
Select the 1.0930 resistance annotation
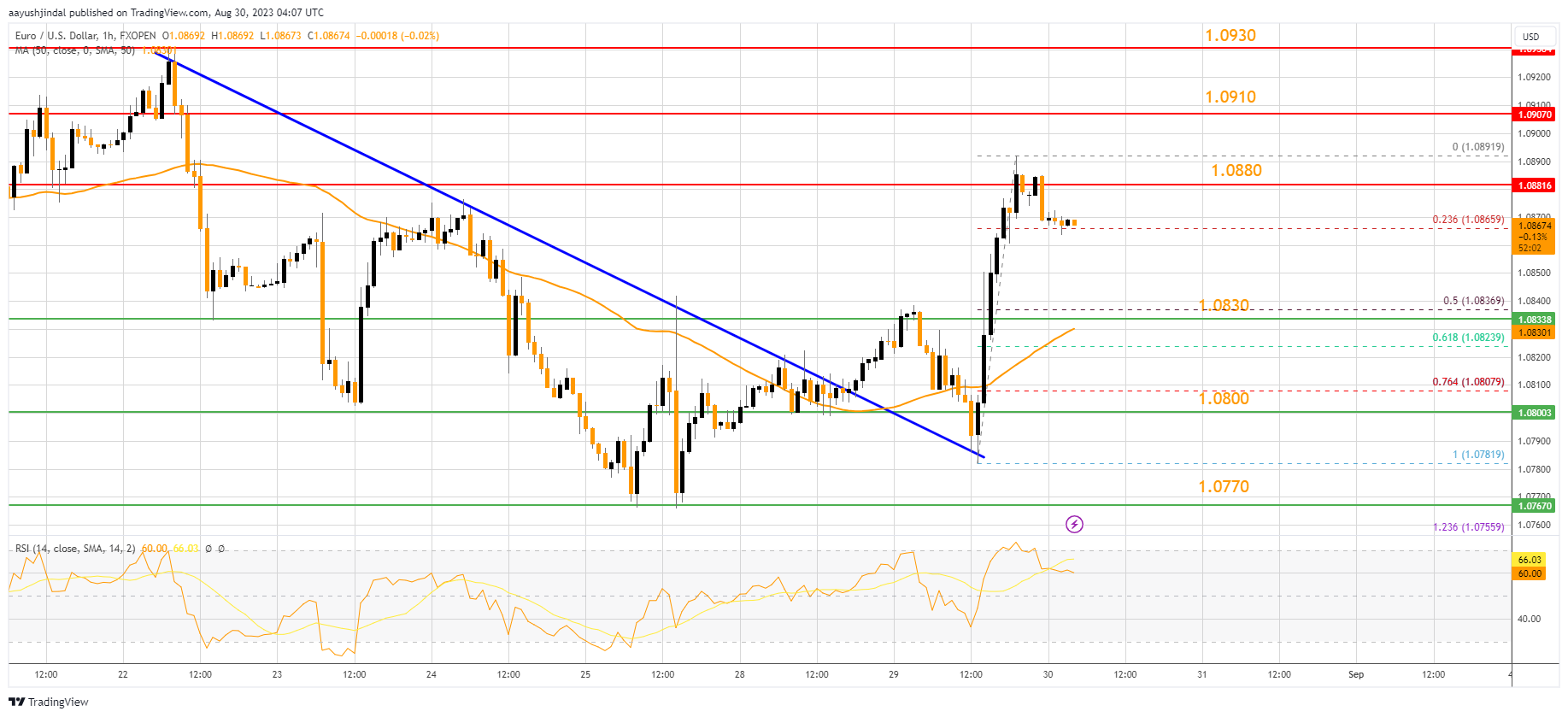(1230, 35)
